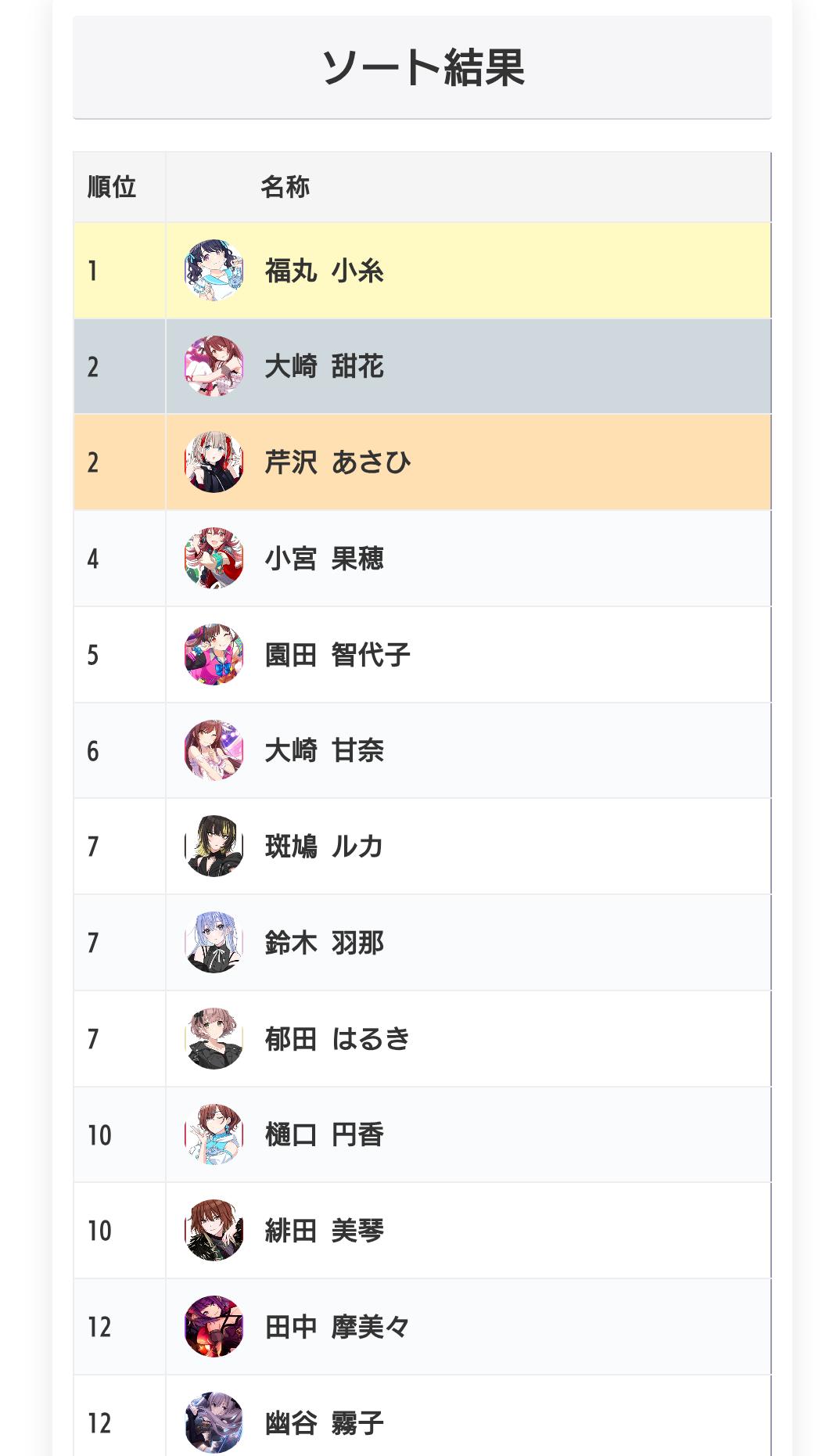Viewport: 840px width, 1456px height.
Task: Click the avatar icon for 大崎 甜花
Action: click(214, 366)
